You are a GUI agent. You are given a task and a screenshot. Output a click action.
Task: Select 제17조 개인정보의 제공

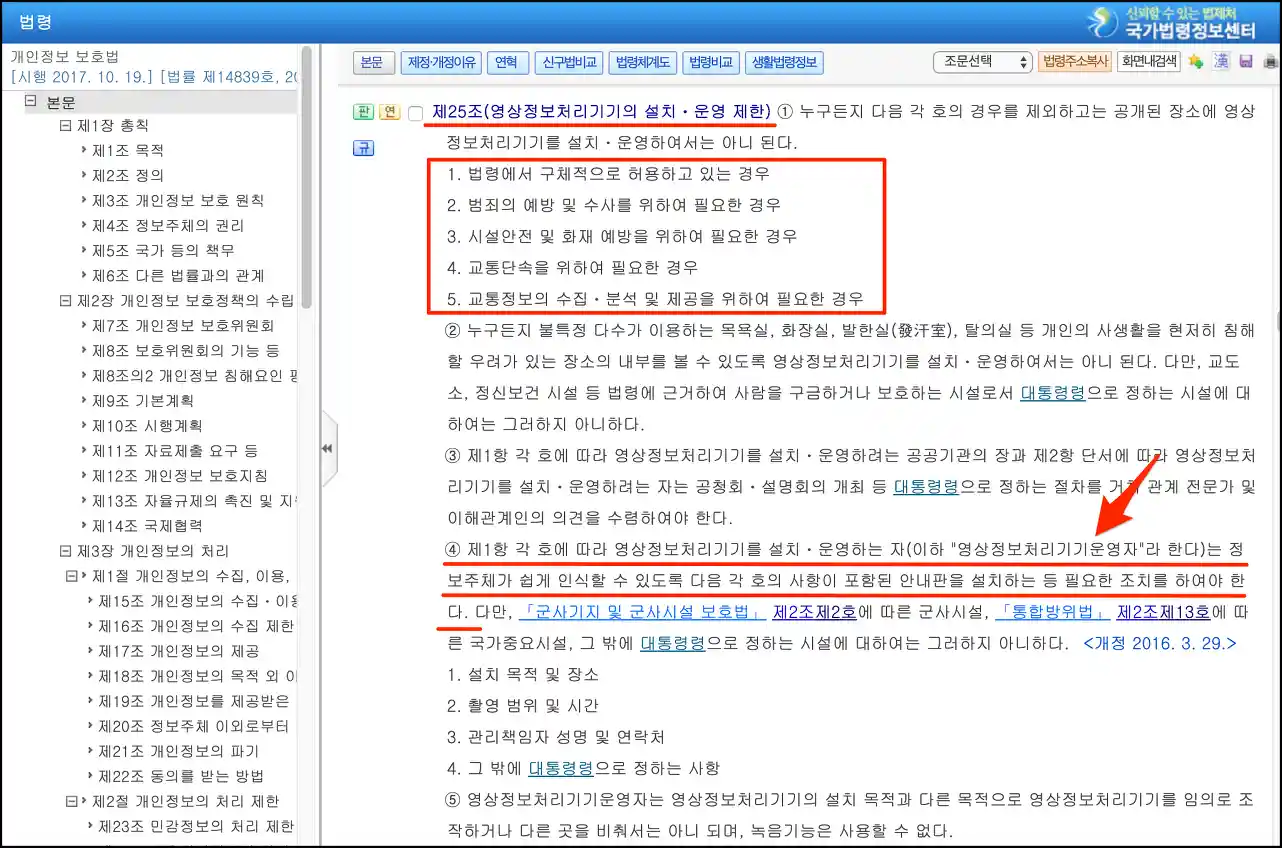tap(178, 651)
